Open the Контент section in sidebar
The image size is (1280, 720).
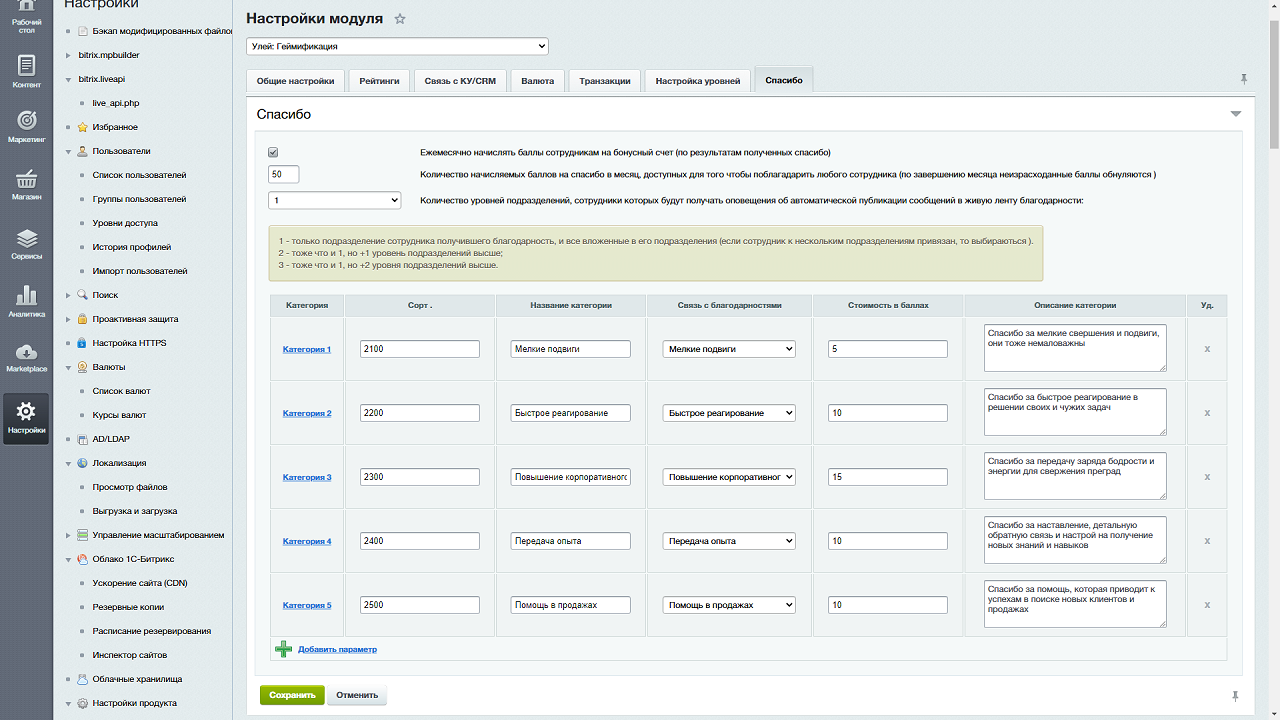[x=26, y=71]
